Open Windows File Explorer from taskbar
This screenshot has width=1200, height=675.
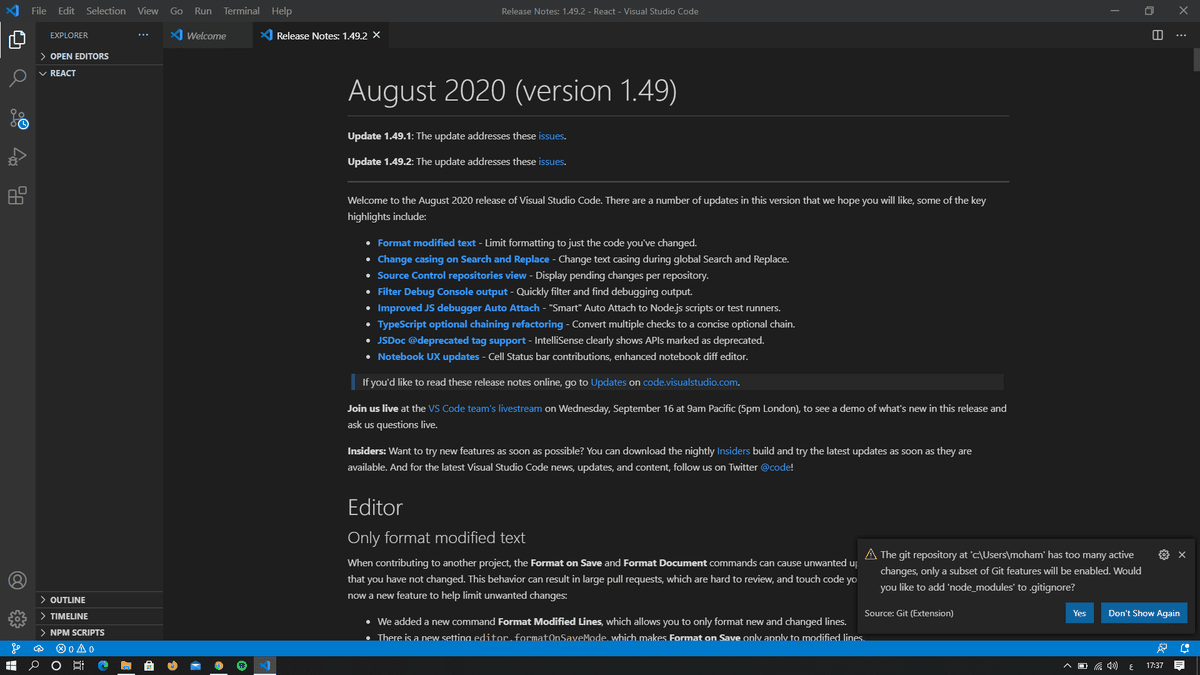click(126, 666)
